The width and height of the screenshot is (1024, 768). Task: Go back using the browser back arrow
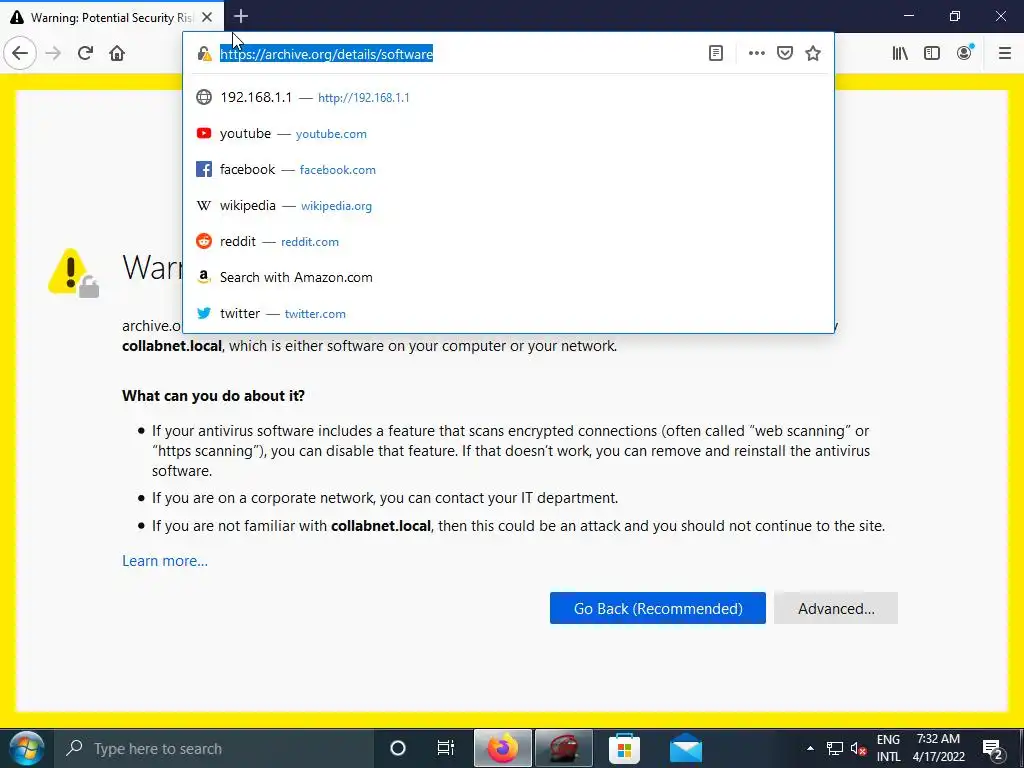point(20,53)
